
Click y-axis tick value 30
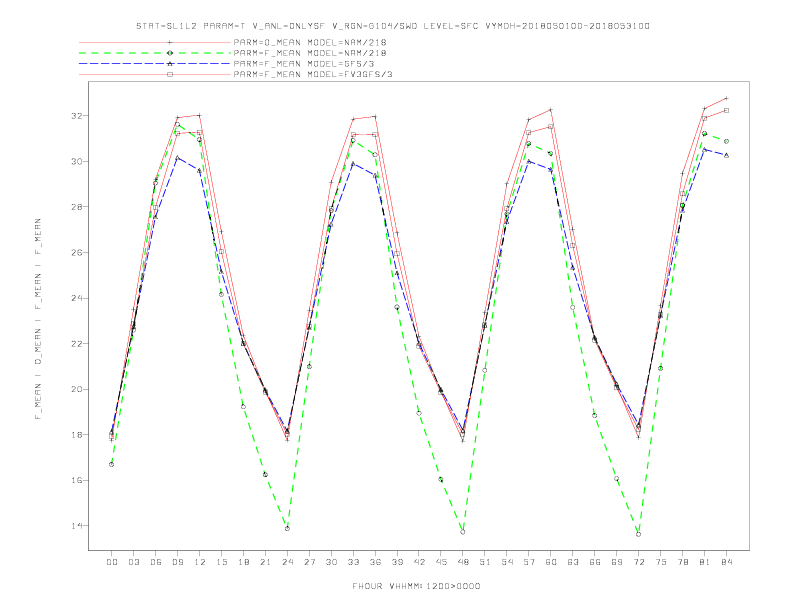[x=76, y=162]
